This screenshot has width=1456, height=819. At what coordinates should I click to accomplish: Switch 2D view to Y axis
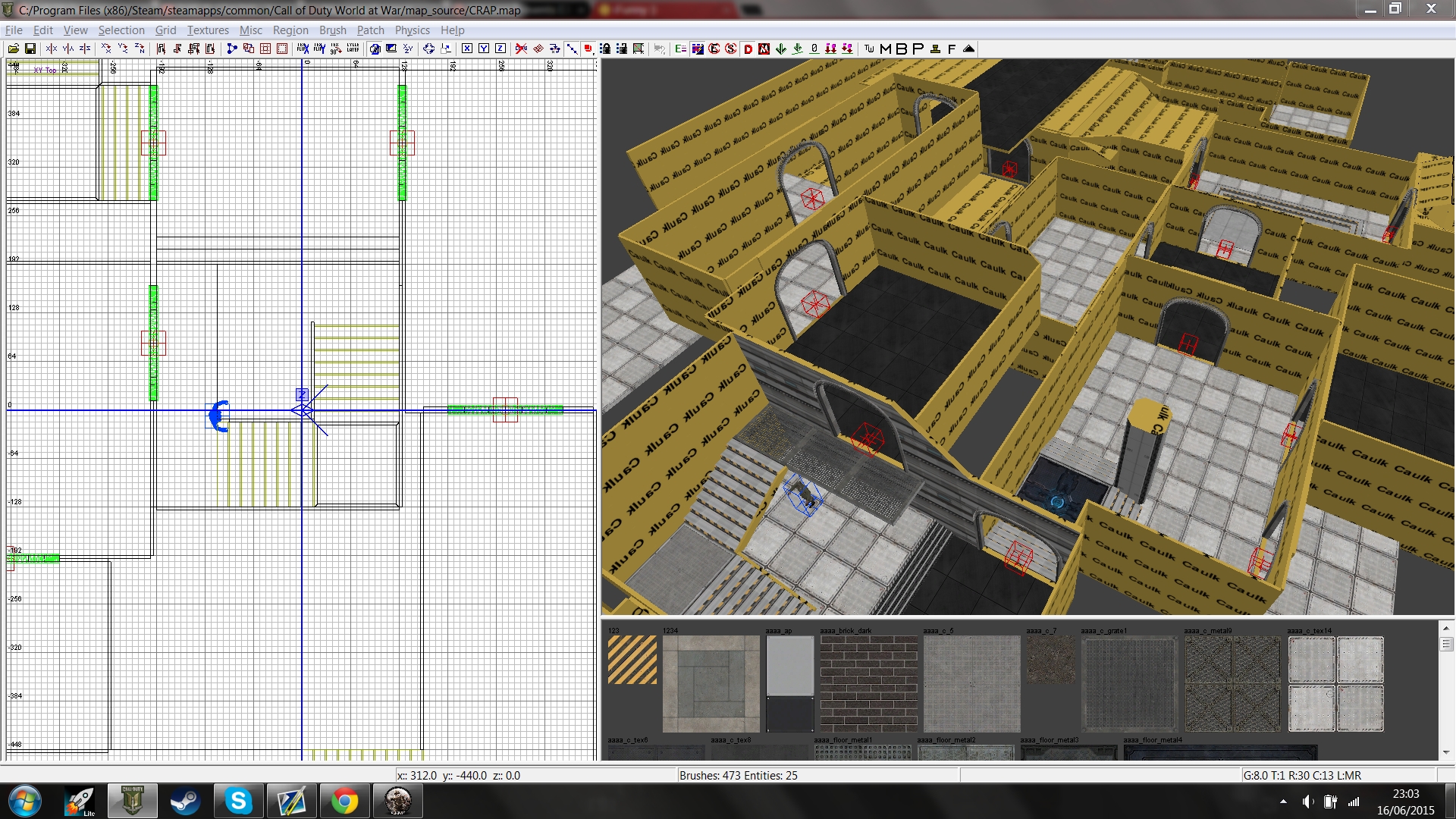click(484, 49)
